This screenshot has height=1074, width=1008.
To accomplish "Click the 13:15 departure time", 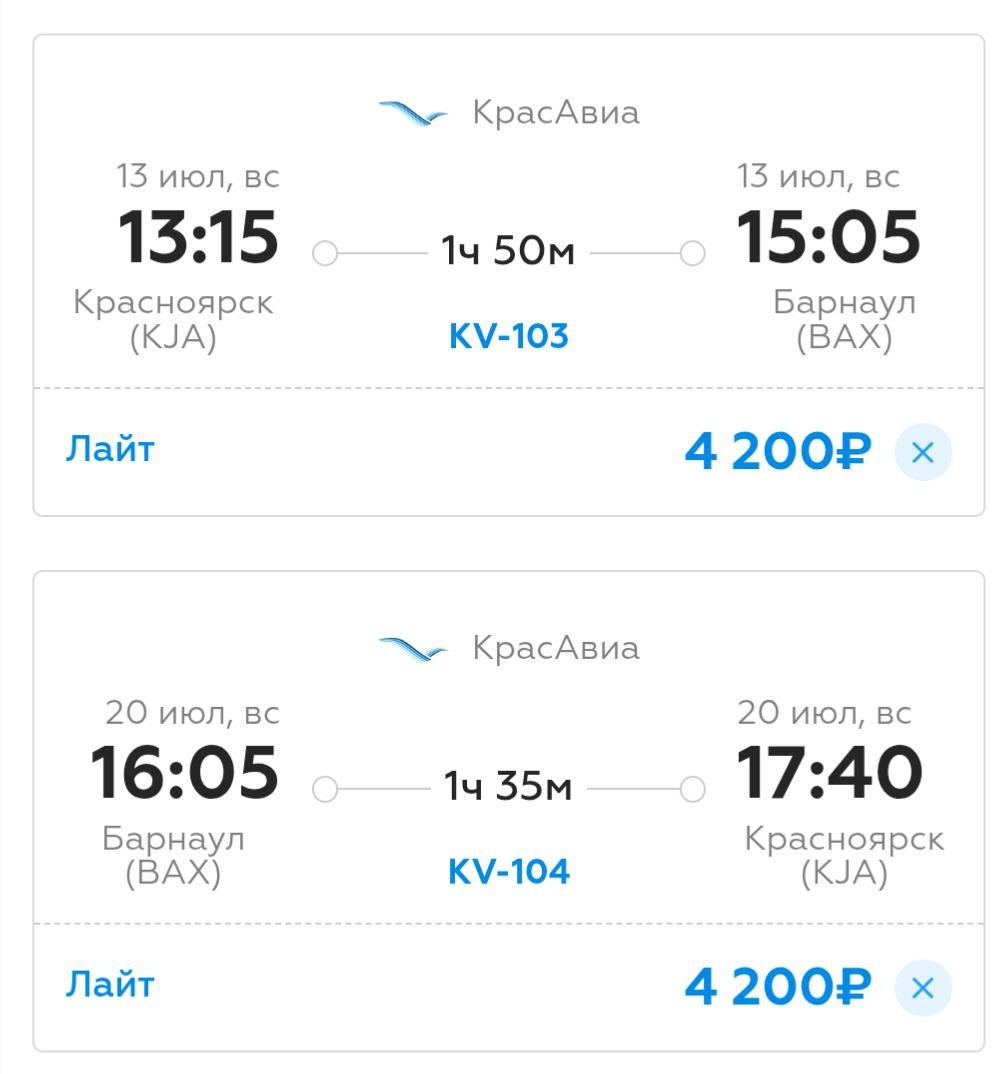I will point(198,238).
